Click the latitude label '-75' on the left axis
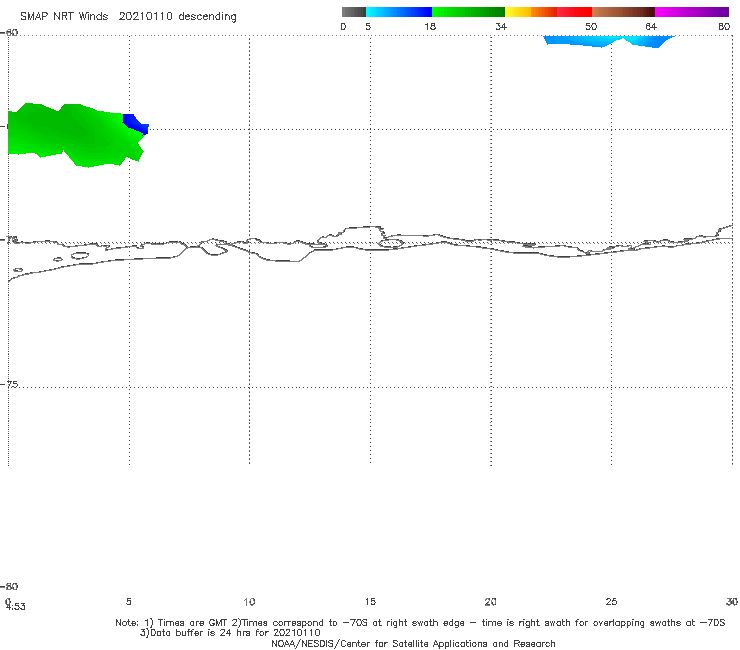 pyautogui.click(x=9, y=384)
